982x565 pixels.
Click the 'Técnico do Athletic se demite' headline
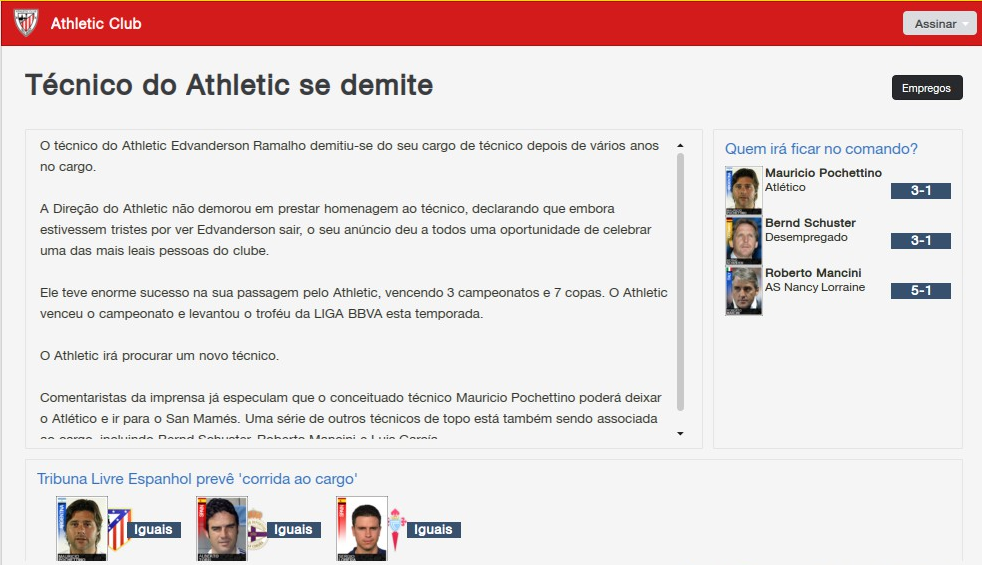pos(229,85)
